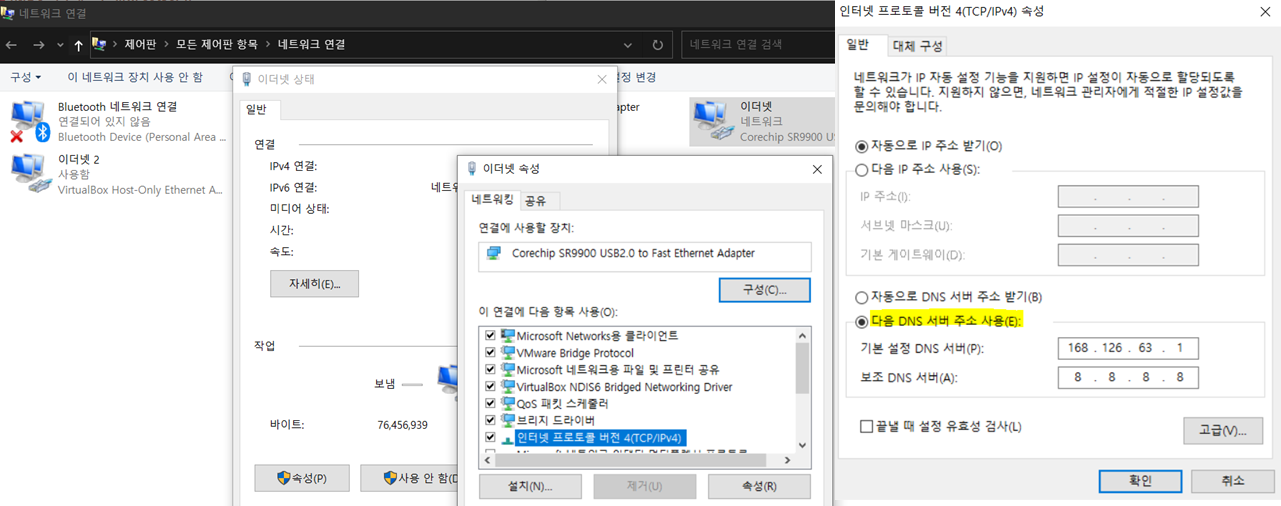1281x506 pixels.
Task: Click 확인 button in TCP/IPv4 properties
Action: tap(1140, 481)
